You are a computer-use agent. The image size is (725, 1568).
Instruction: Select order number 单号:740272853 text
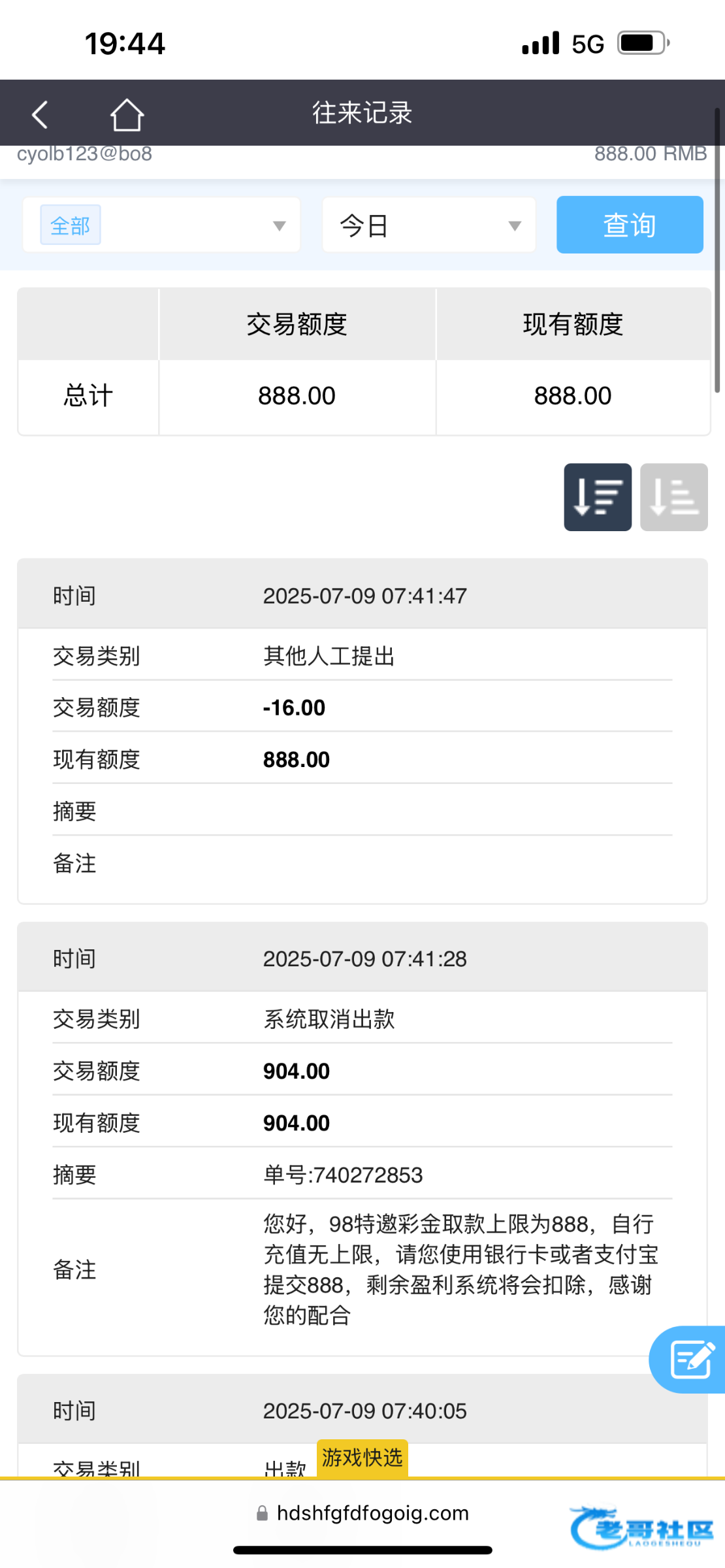point(343,1175)
